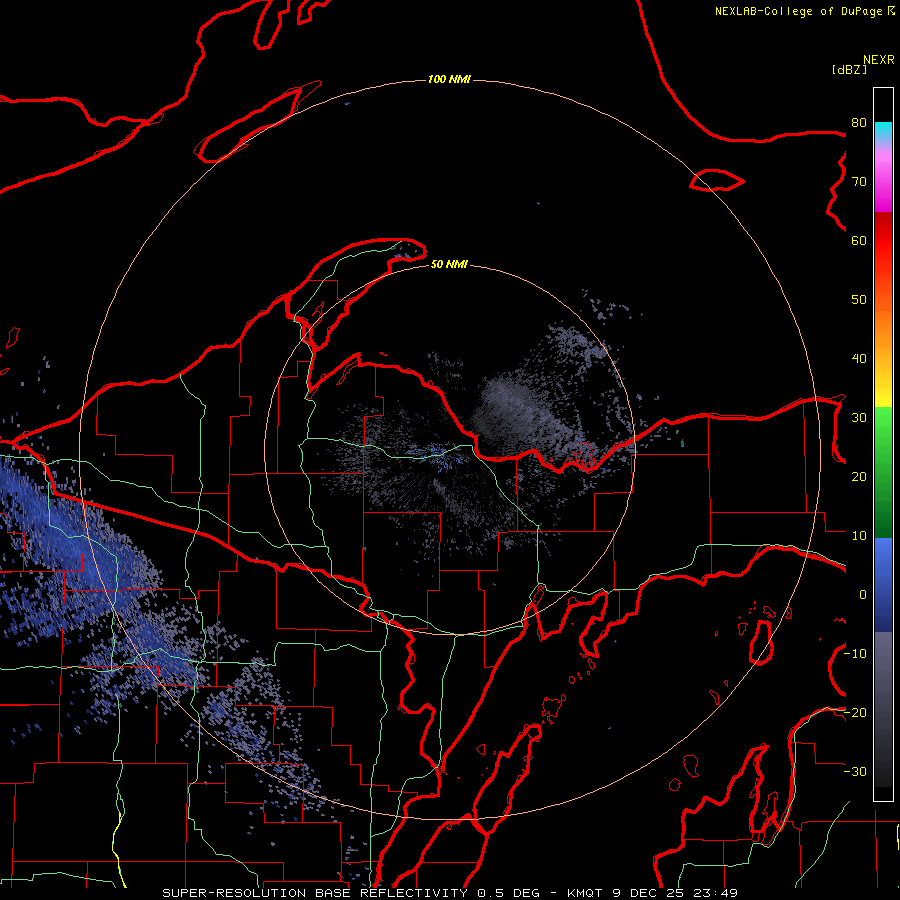
Task: Click the green segment of the dBZ color bar
Action: (883, 472)
